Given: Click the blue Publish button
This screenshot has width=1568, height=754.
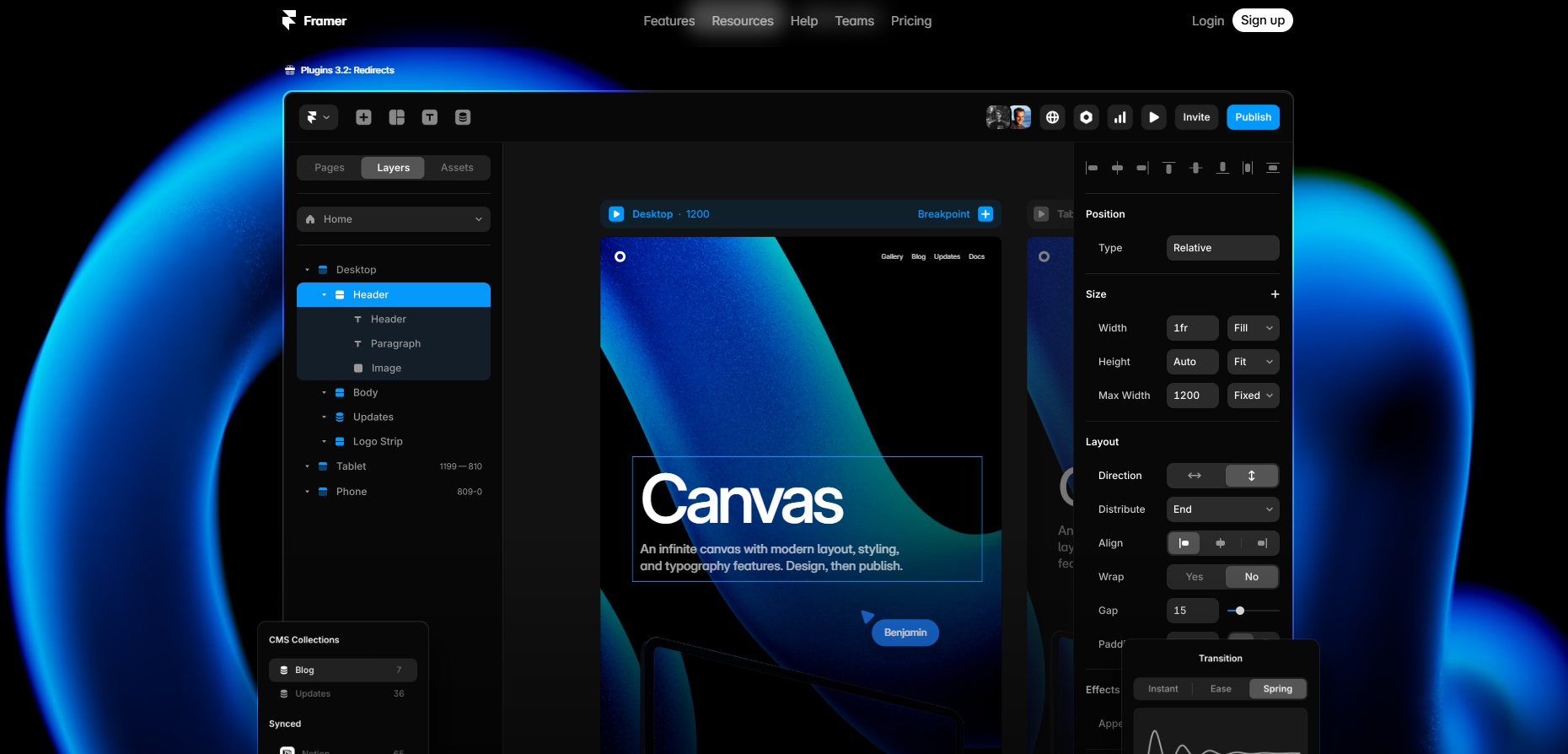Looking at the screenshot, I should (1253, 117).
